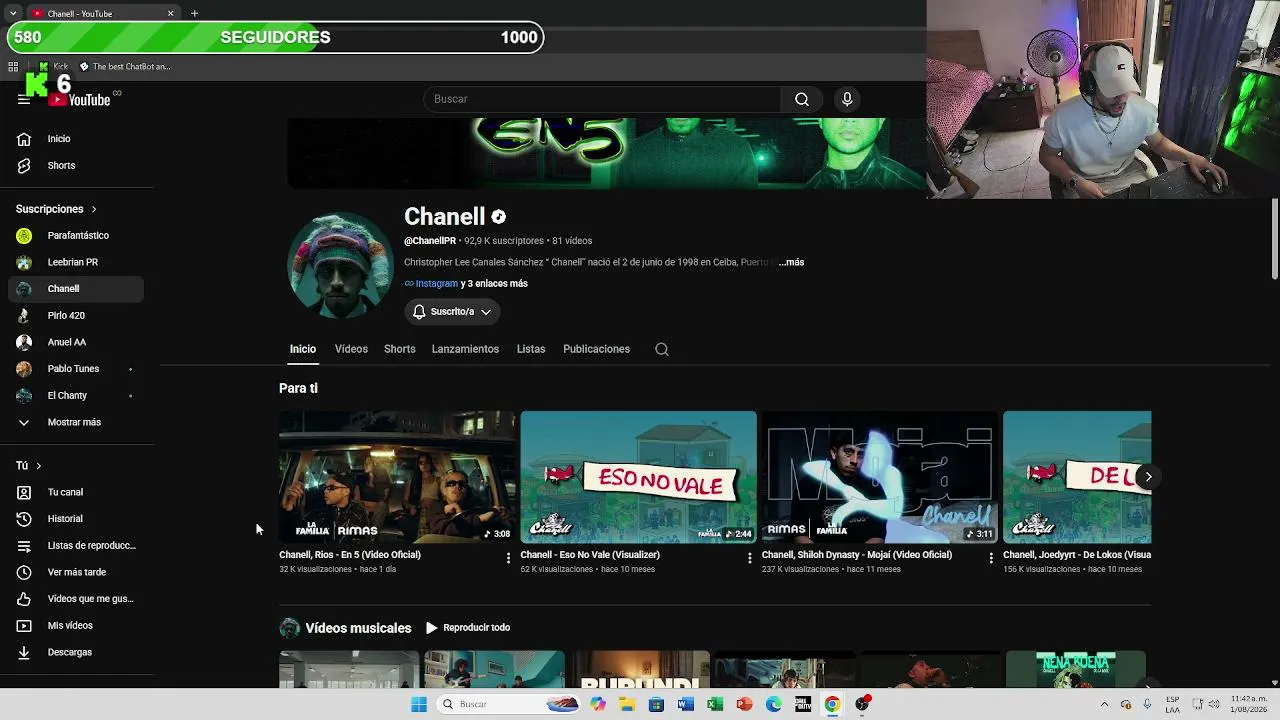Expand channel description with ...más
1280x720 pixels.
(x=791, y=262)
